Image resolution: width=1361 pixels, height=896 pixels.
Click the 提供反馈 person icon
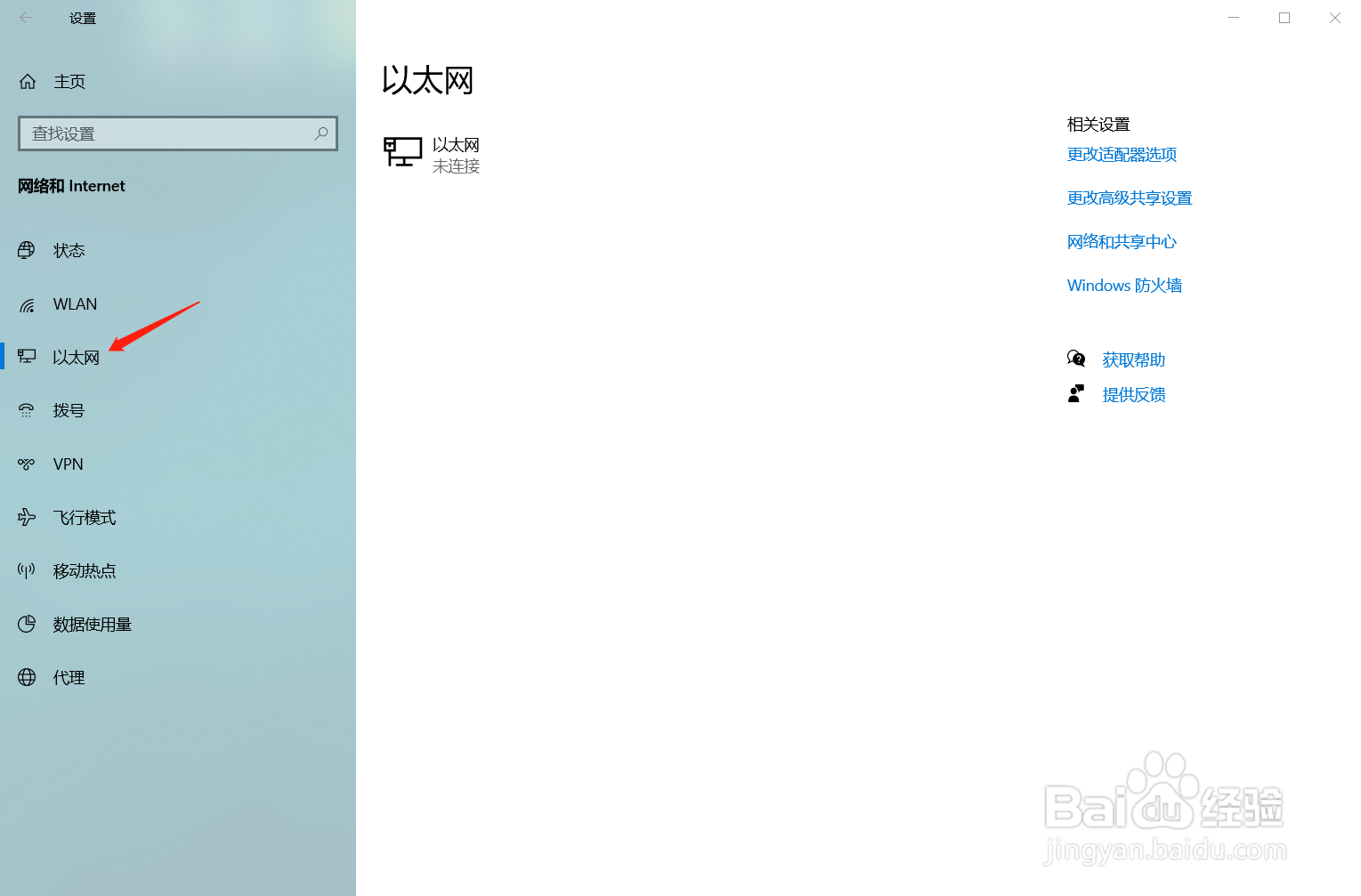click(1076, 393)
